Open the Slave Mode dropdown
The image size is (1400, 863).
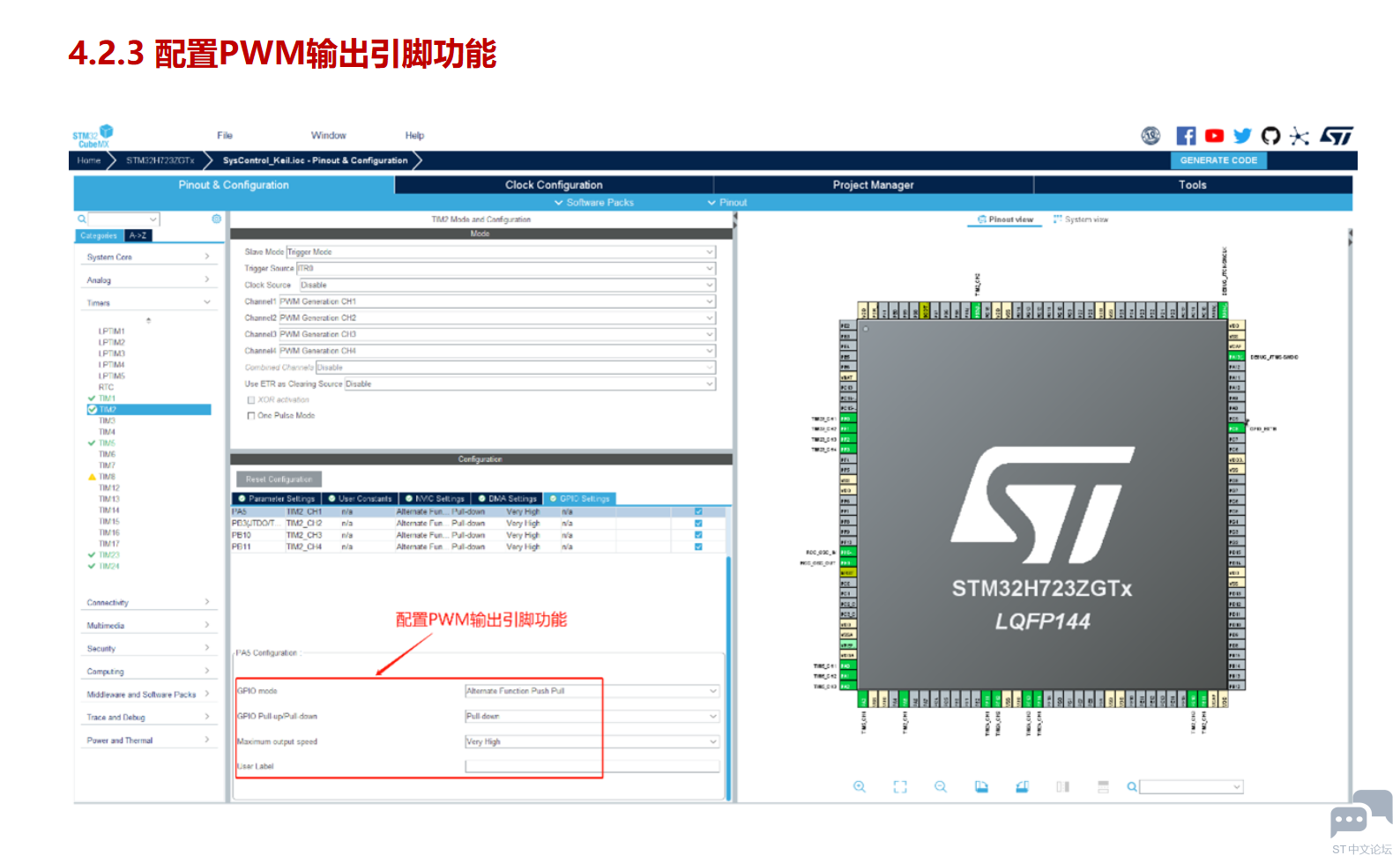coord(501,252)
